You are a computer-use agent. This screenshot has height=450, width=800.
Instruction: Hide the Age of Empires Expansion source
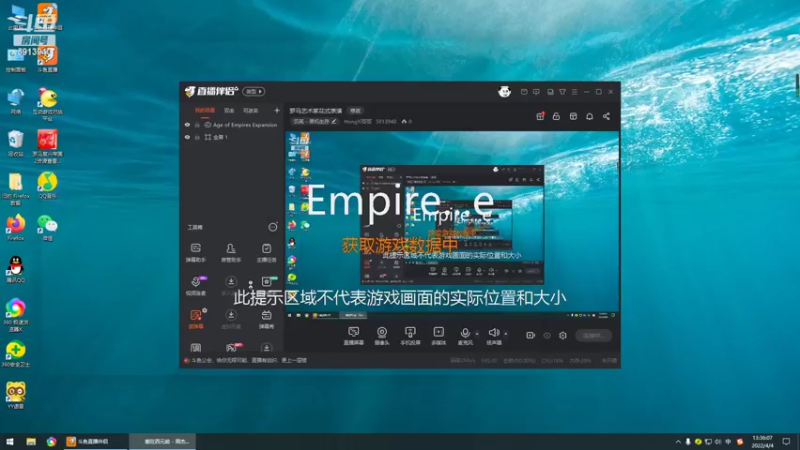tap(187, 125)
